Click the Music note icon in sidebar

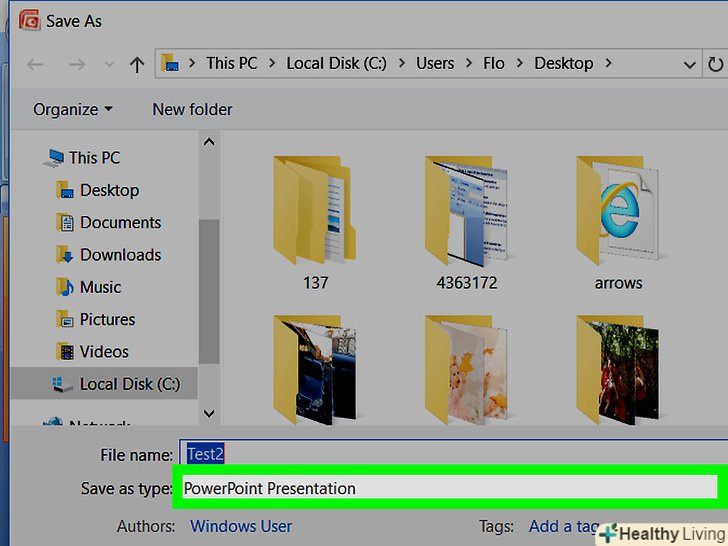pyautogui.click(x=65, y=287)
